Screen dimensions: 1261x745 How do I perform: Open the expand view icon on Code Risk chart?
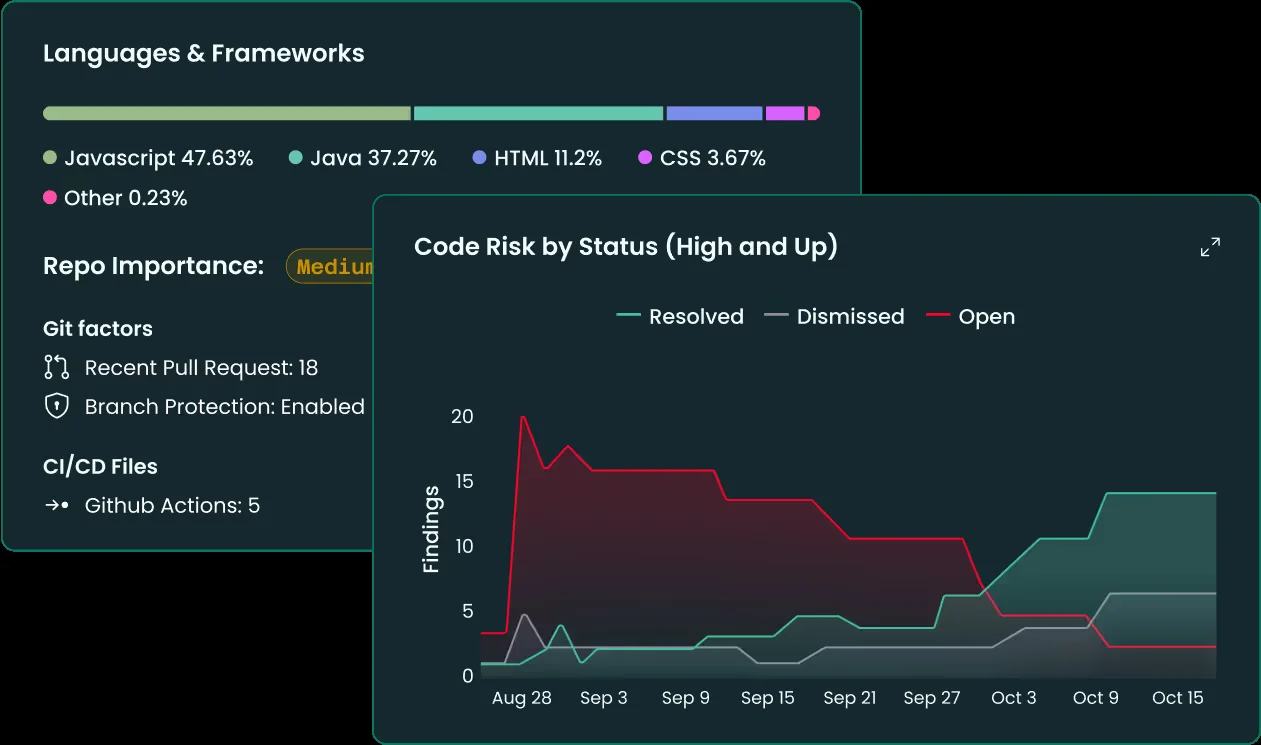1210,247
